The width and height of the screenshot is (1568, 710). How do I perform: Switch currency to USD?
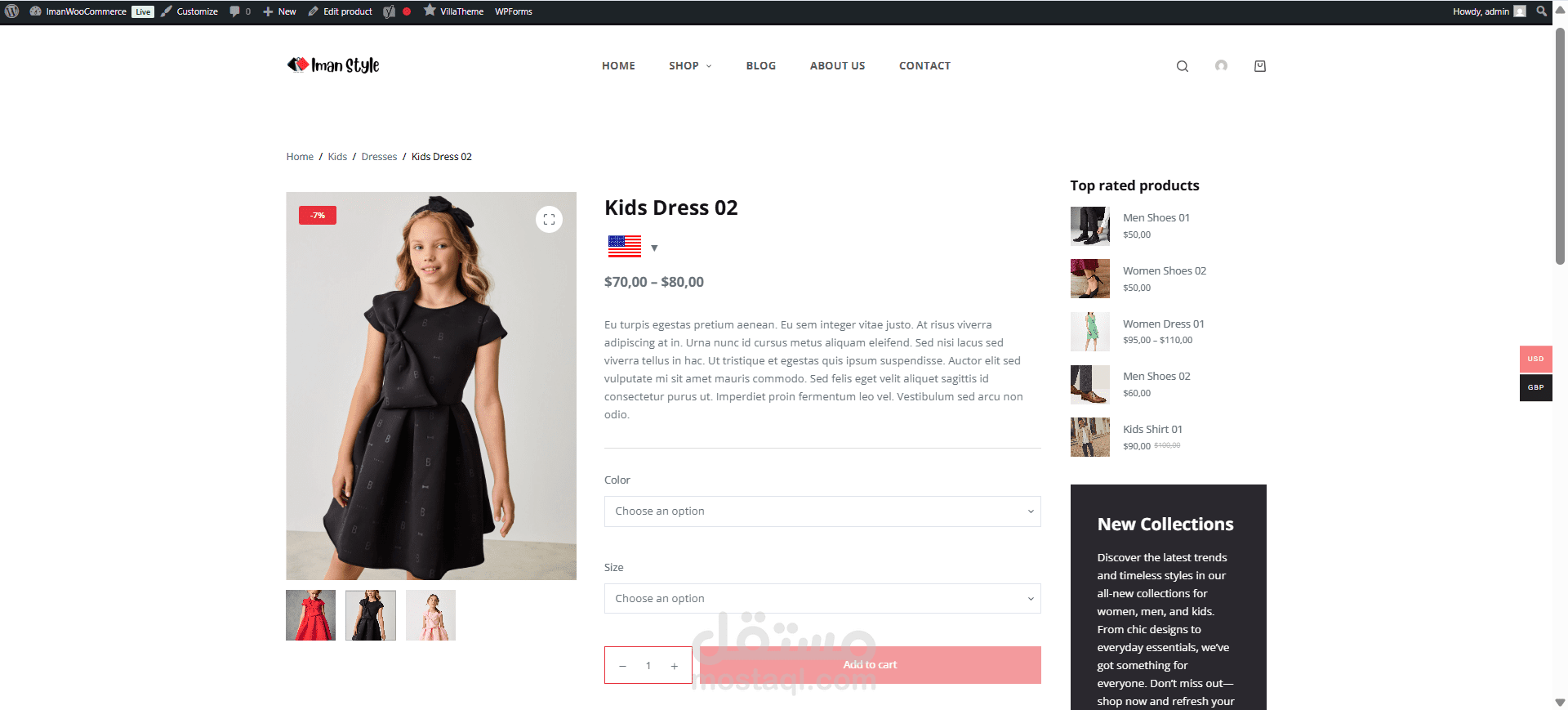pos(1535,359)
